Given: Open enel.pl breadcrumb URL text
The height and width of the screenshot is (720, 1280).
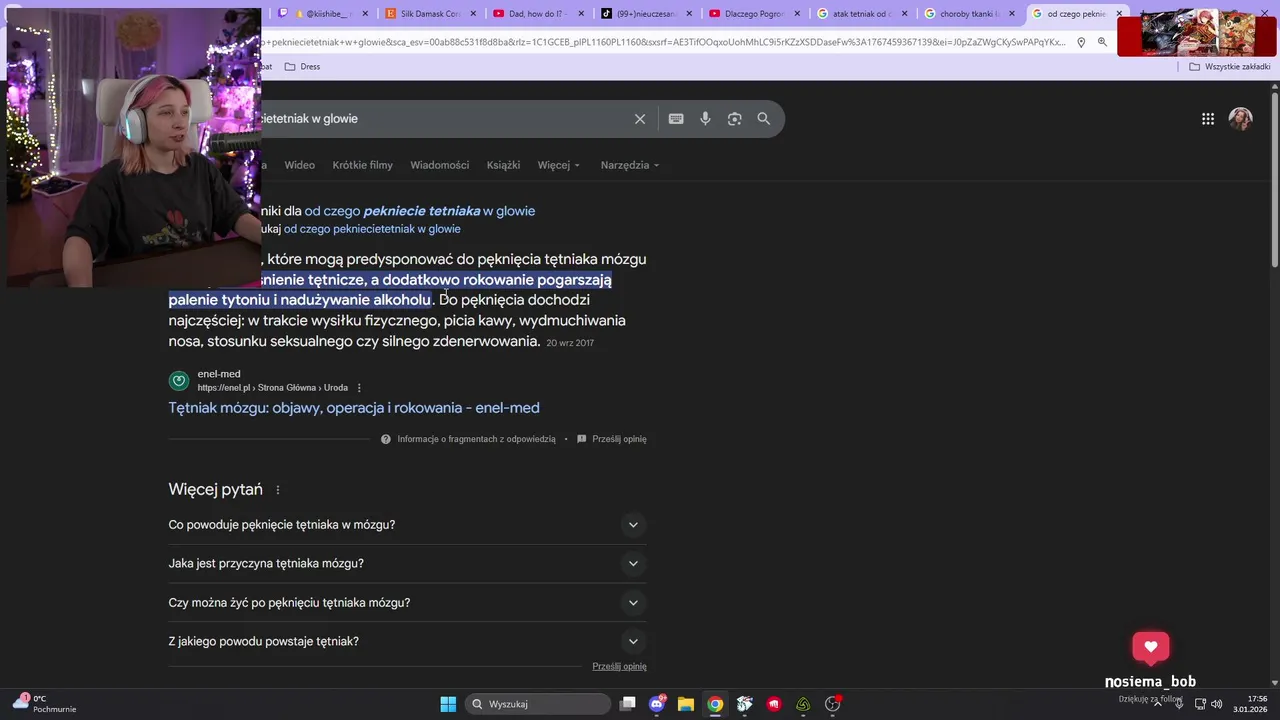Looking at the screenshot, I should click(272, 388).
